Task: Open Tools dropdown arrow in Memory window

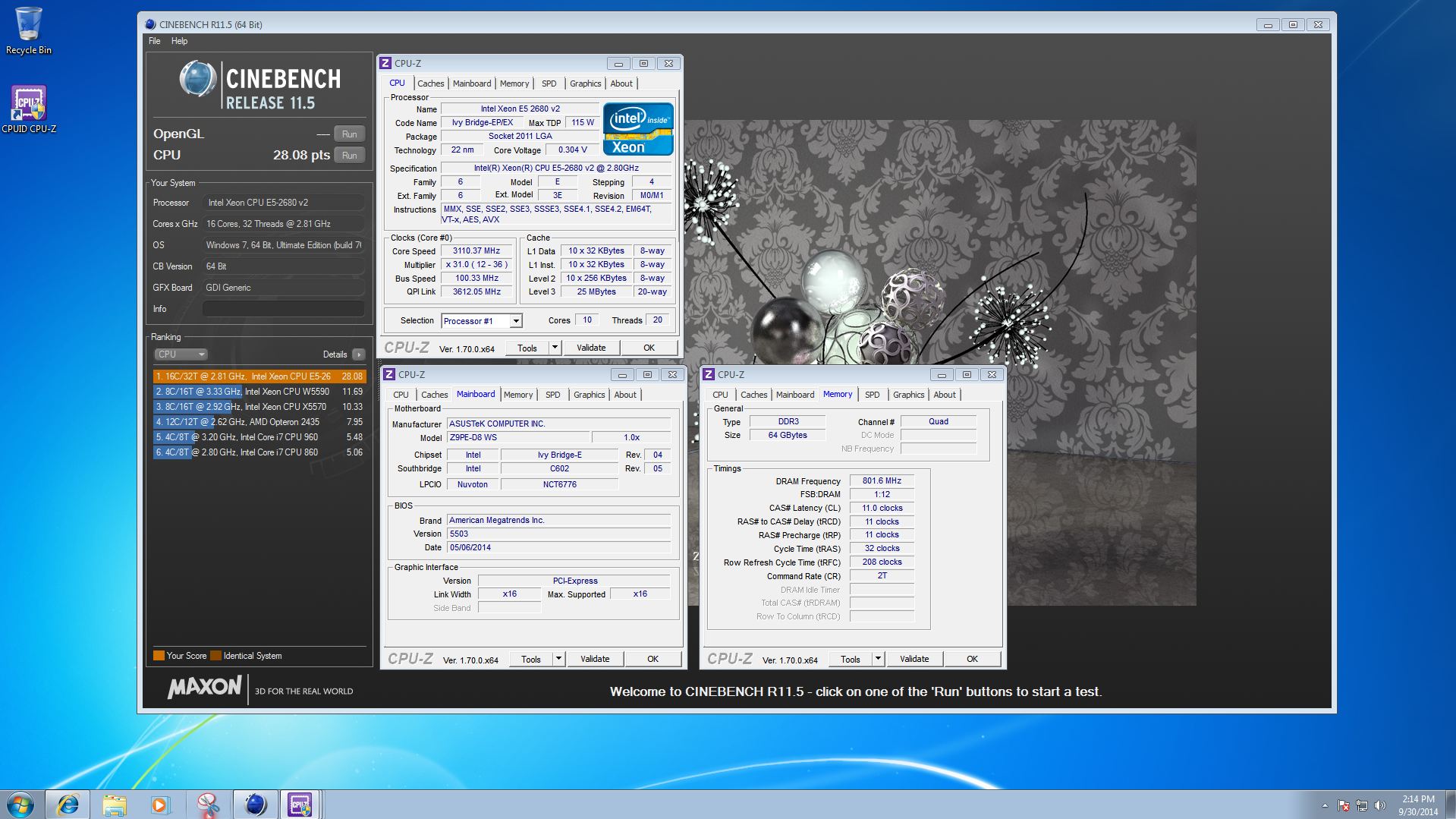Action: 878,659
